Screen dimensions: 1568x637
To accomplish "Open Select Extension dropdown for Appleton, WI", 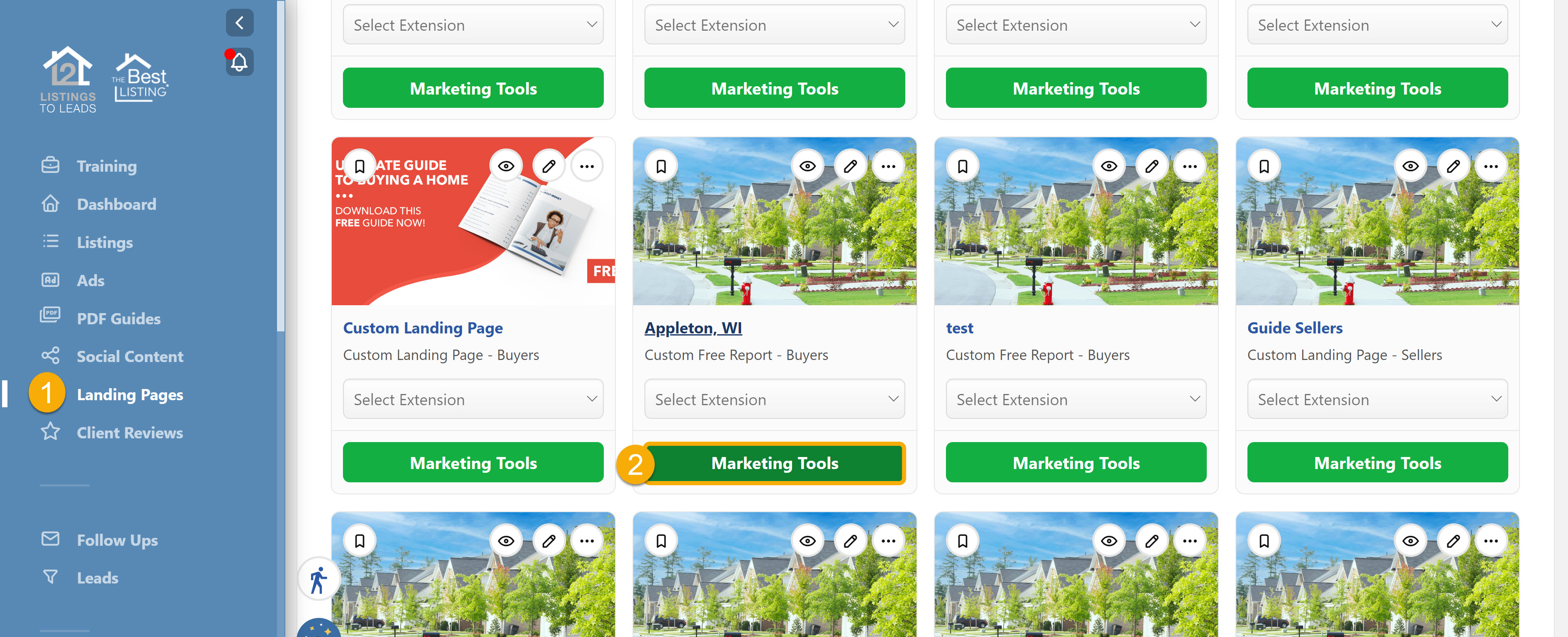I will pyautogui.click(x=774, y=399).
